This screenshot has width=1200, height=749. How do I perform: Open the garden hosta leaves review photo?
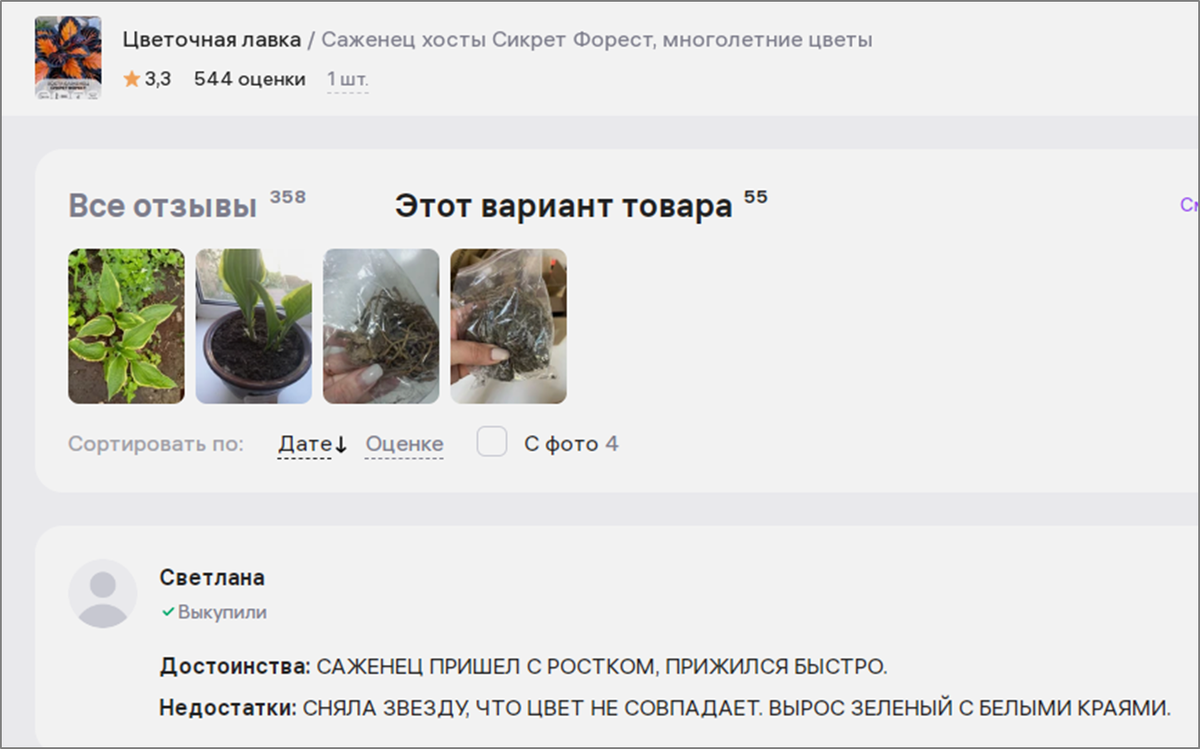point(126,326)
